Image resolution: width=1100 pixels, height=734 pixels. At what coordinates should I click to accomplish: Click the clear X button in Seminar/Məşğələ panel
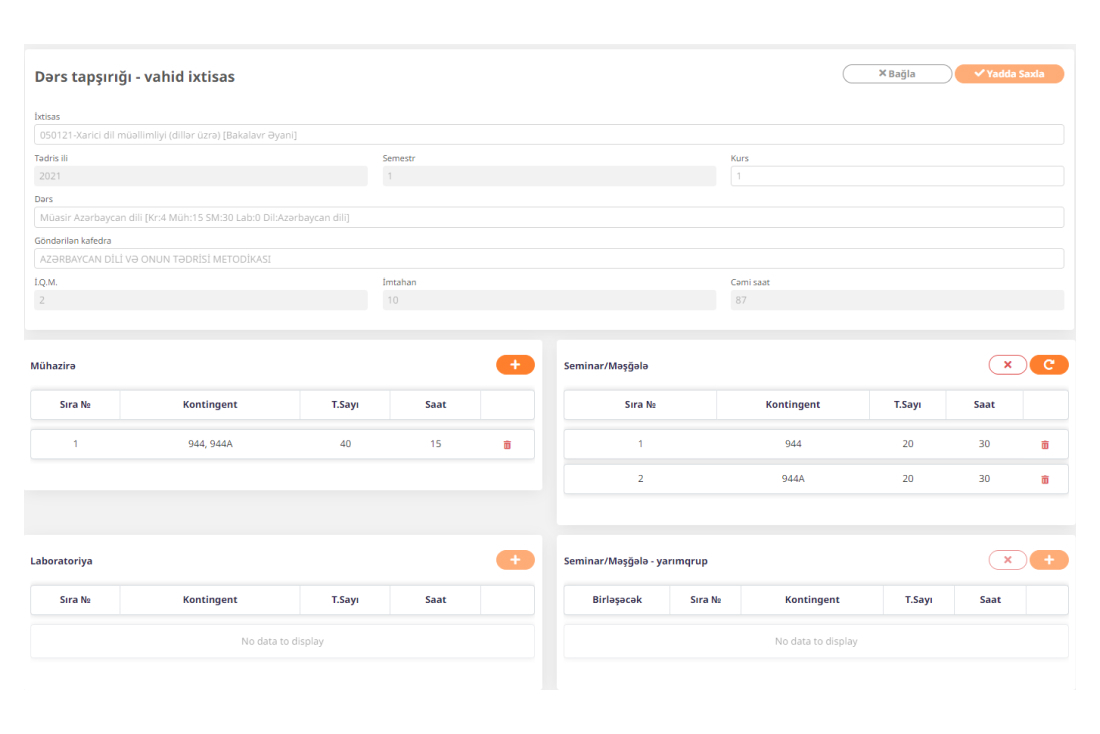[1008, 365]
